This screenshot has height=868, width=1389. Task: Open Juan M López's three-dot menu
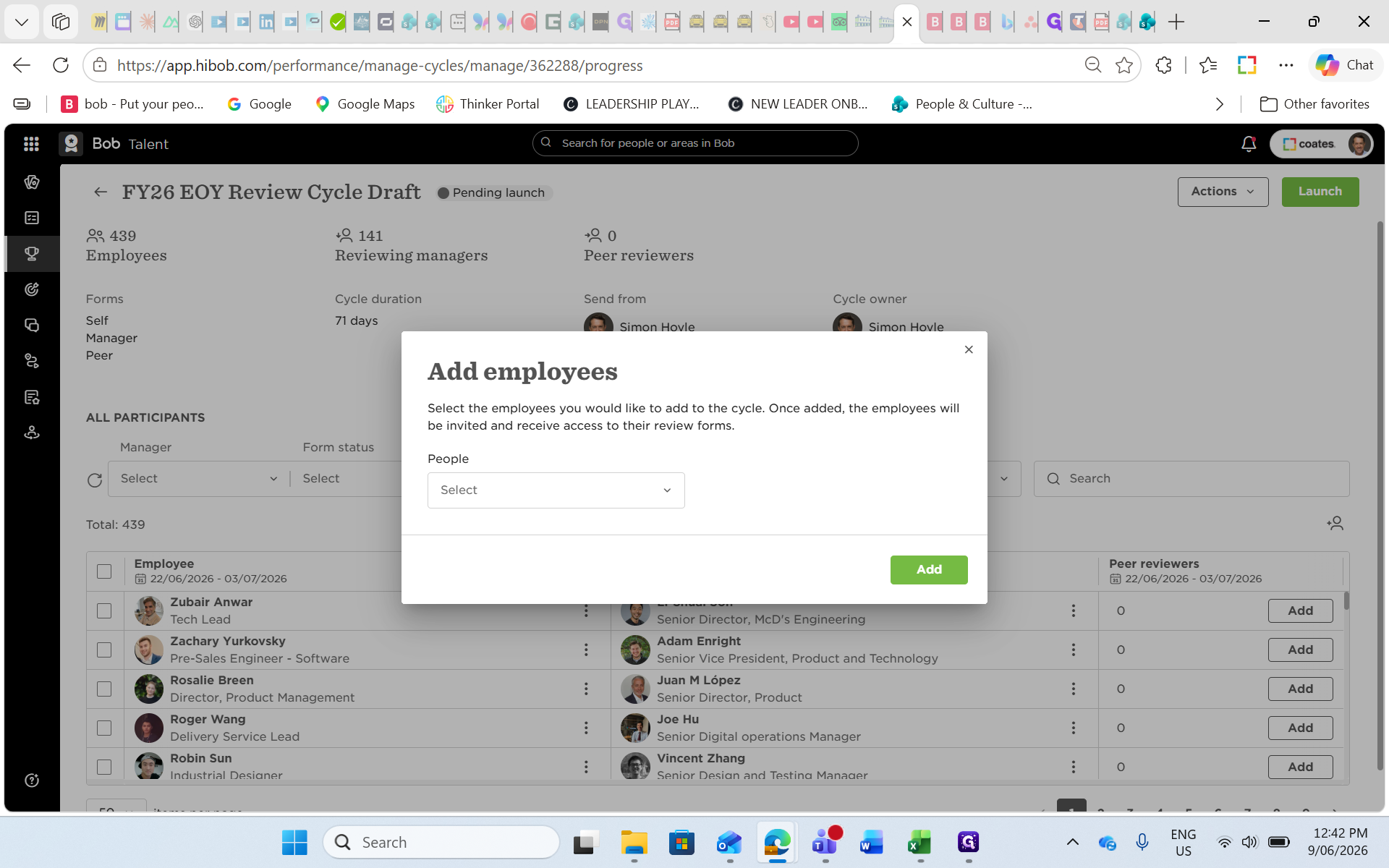1074,689
